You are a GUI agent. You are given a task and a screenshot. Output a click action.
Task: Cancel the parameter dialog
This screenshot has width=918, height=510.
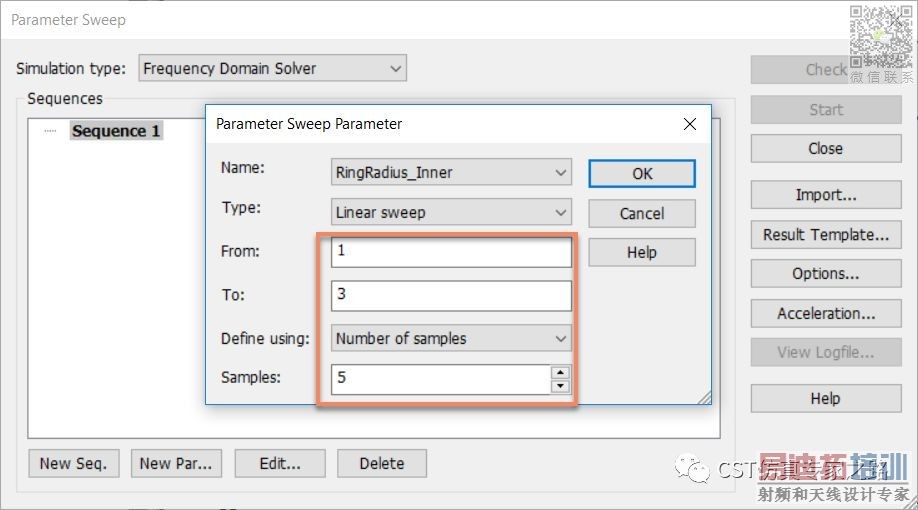641,213
